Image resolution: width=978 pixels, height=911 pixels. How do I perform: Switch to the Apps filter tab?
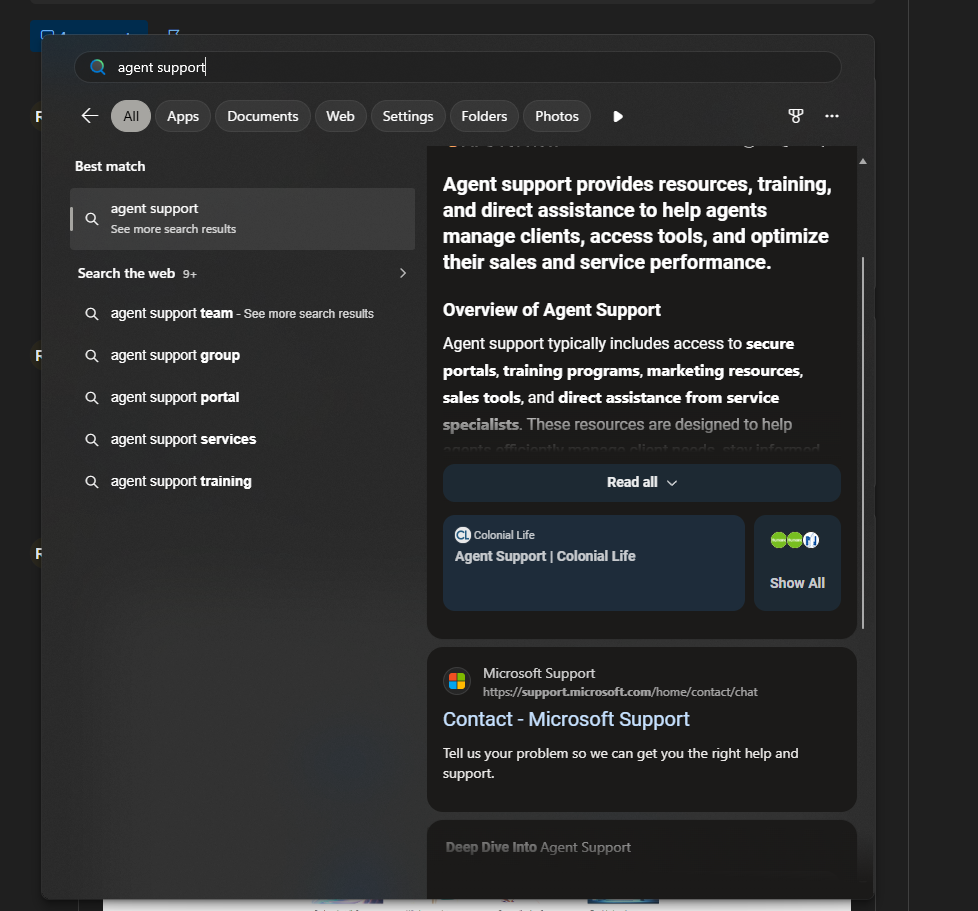(x=183, y=116)
